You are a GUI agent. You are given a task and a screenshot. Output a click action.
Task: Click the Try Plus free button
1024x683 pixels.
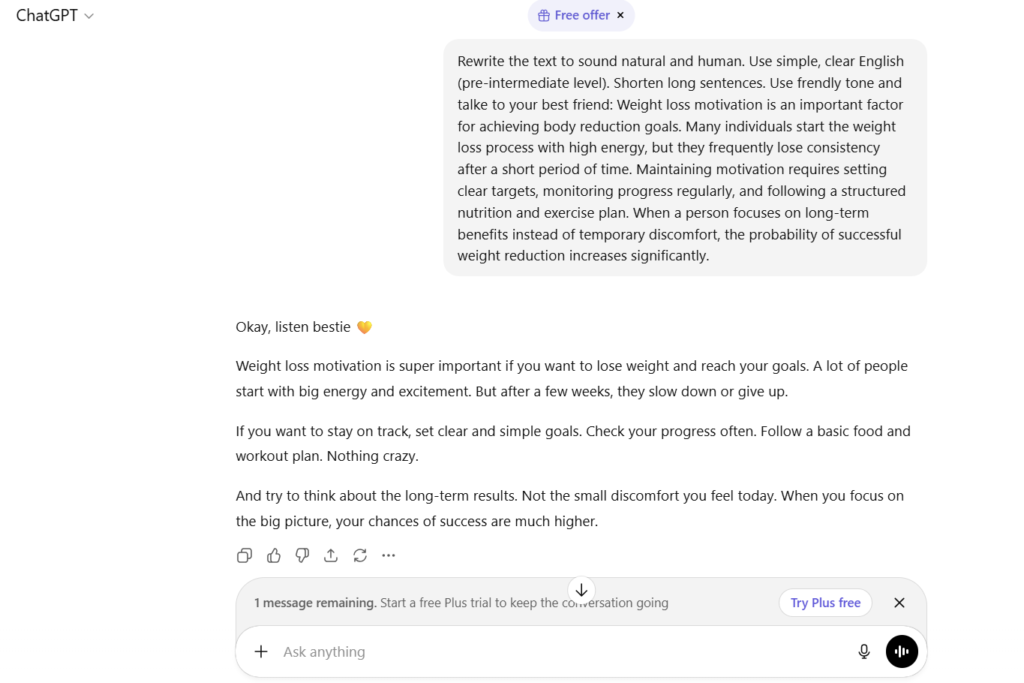pos(825,603)
